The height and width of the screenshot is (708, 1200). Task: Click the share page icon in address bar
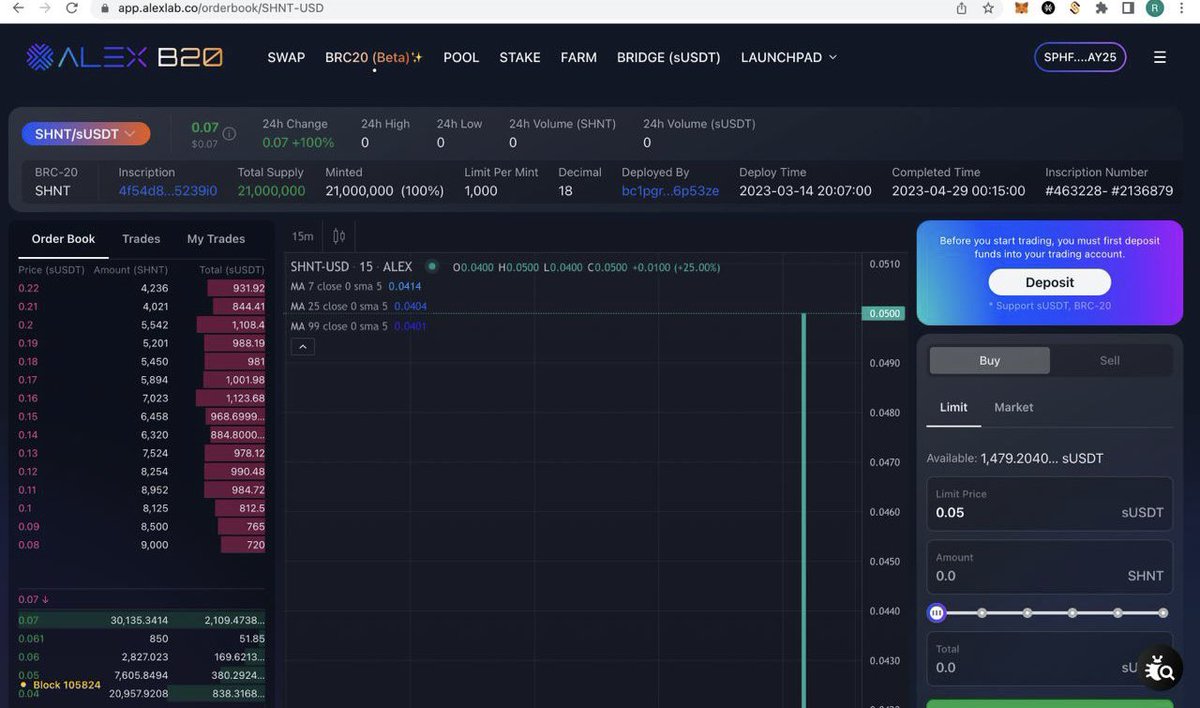coord(962,8)
